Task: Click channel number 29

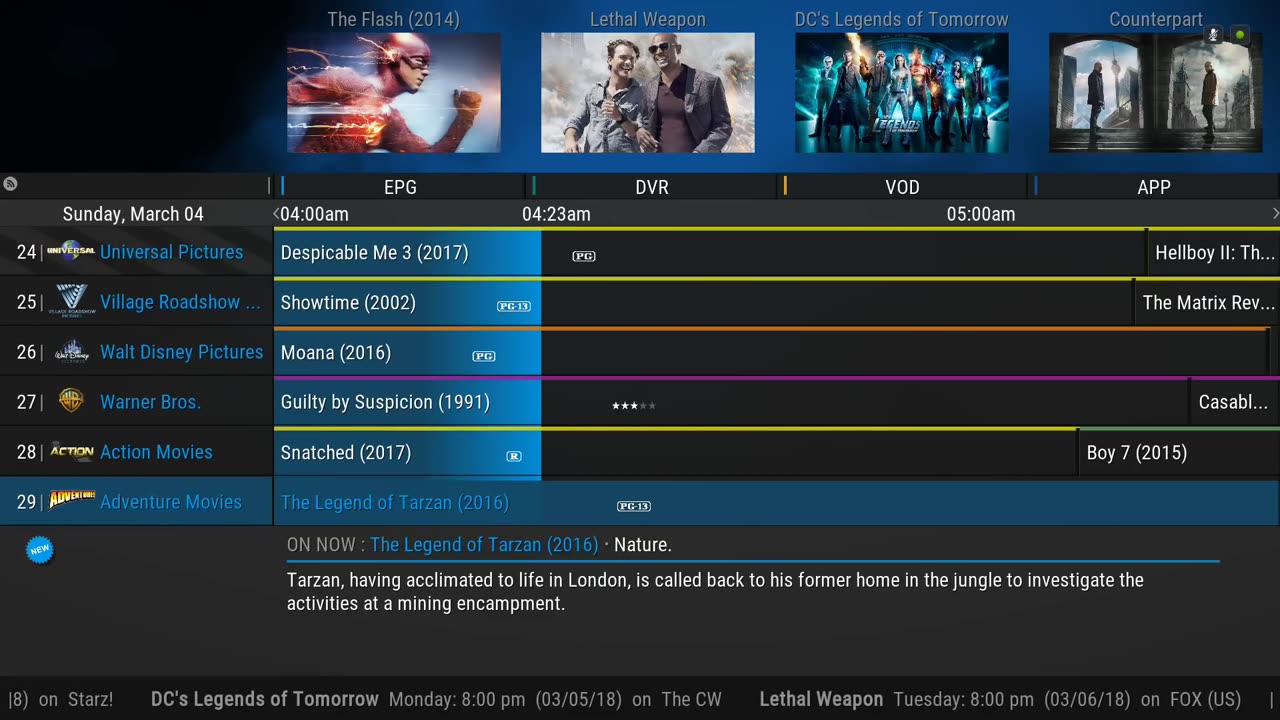Action: coord(26,502)
